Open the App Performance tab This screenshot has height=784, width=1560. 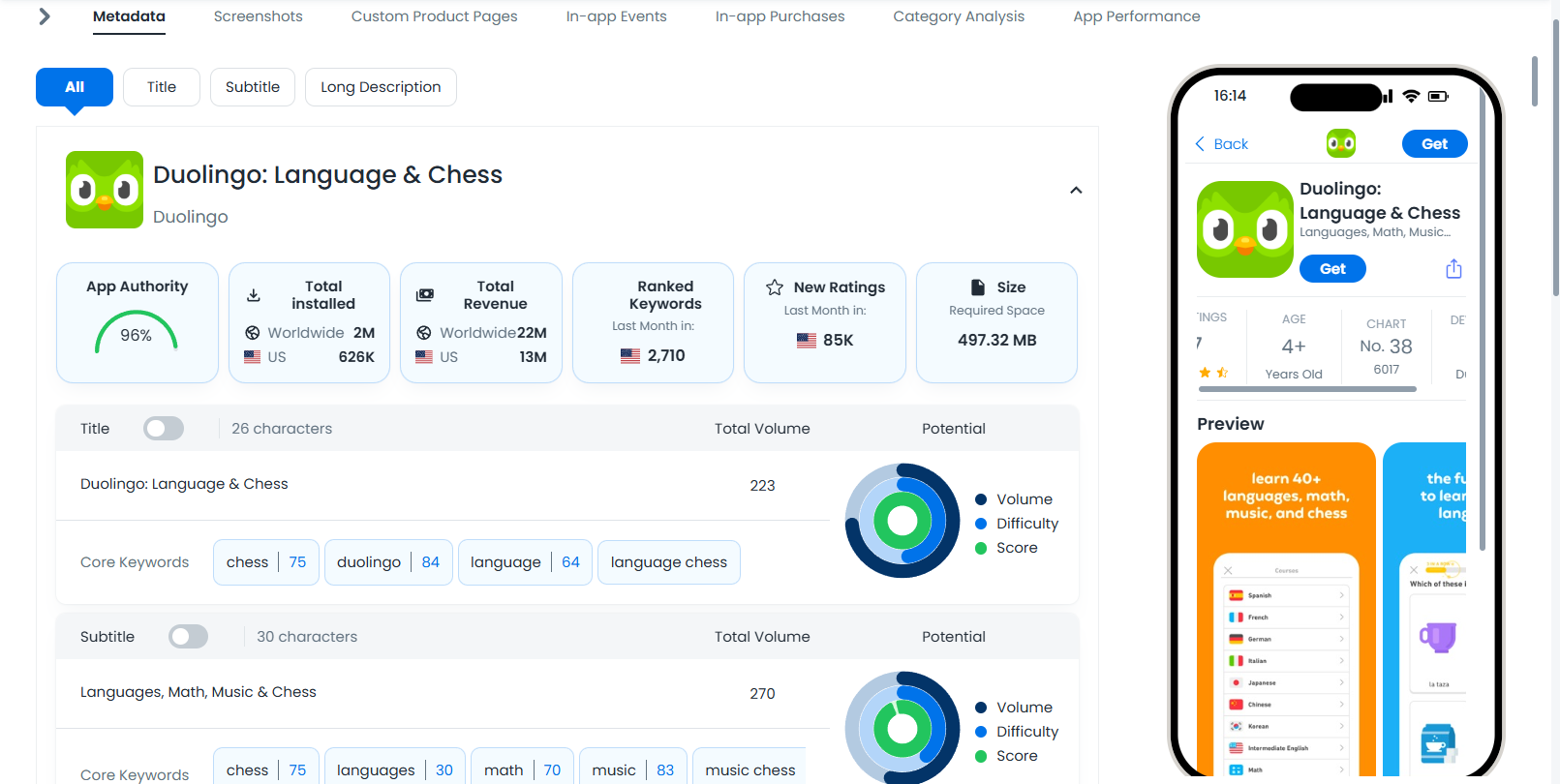pyautogui.click(x=1136, y=16)
